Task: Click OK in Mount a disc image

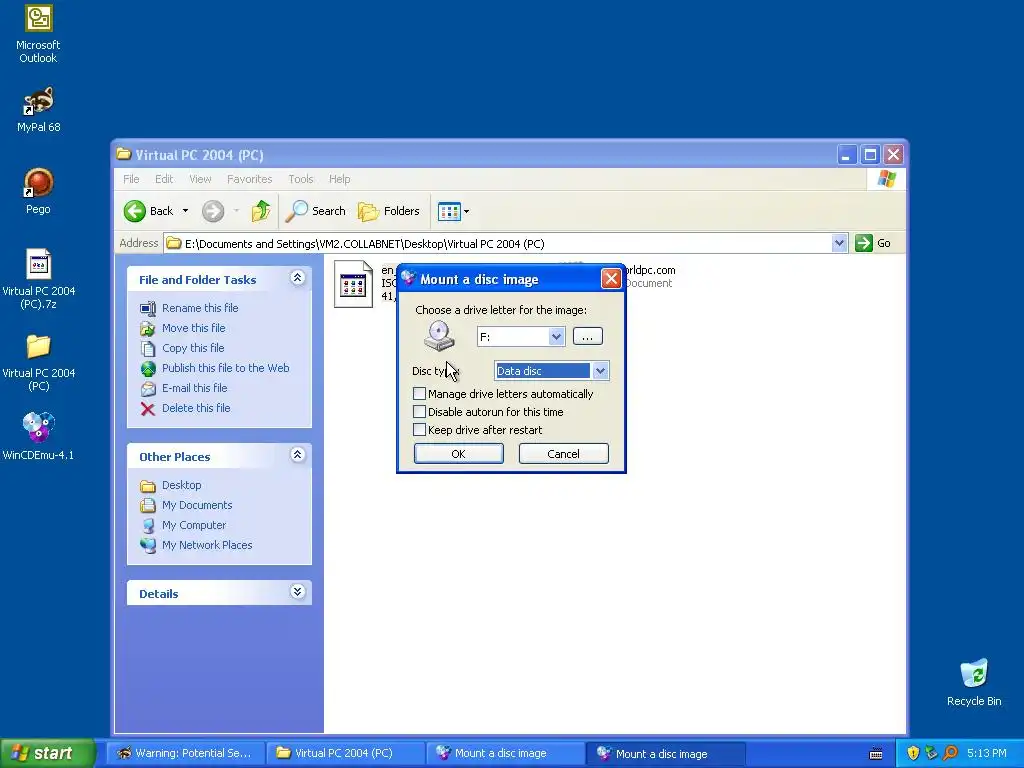Action: (458, 454)
